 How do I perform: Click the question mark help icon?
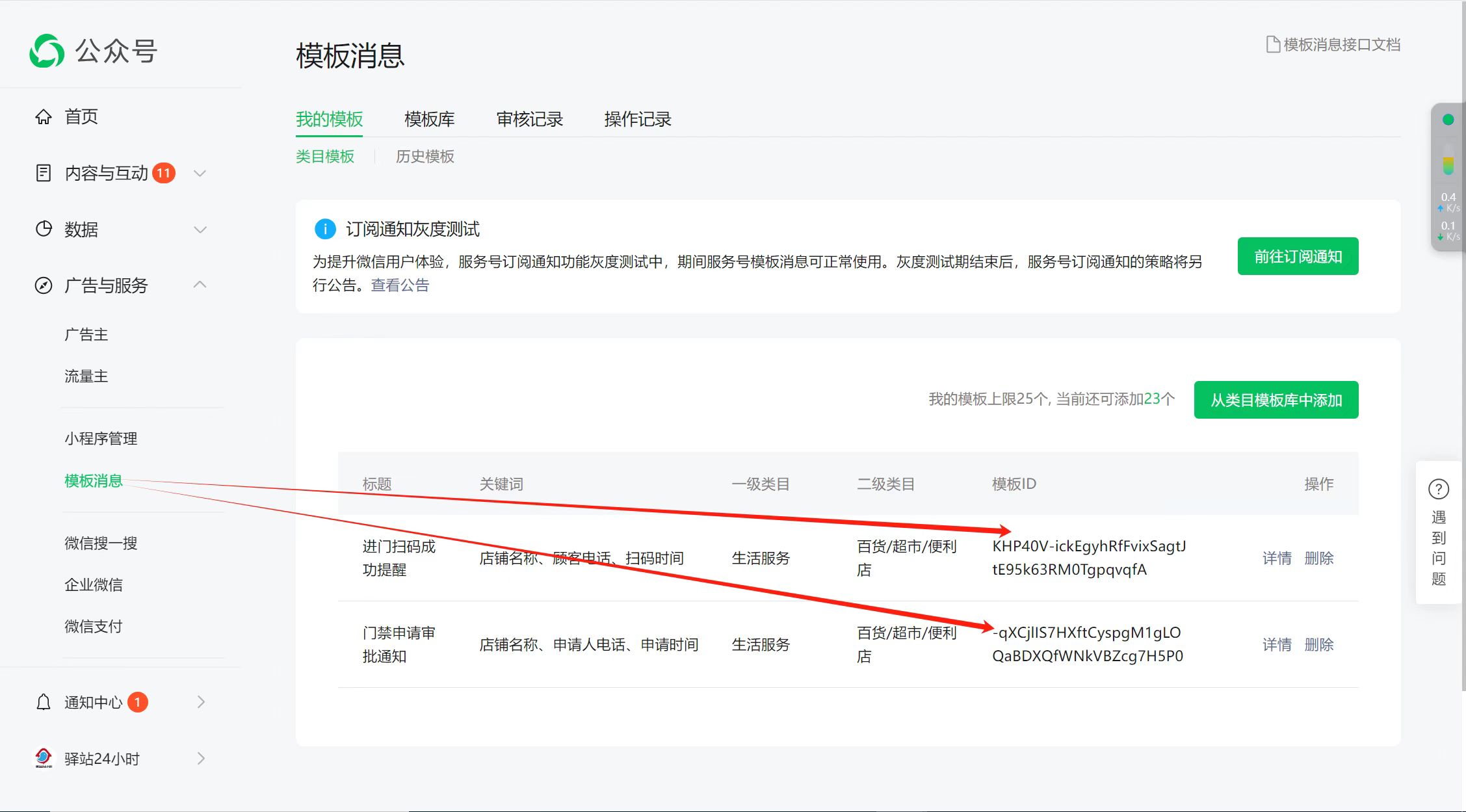coord(1438,489)
